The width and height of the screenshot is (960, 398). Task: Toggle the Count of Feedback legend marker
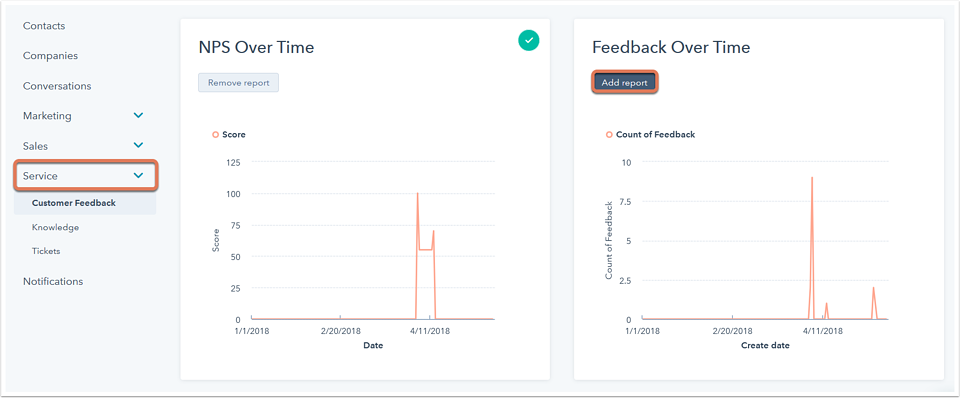(x=609, y=135)
